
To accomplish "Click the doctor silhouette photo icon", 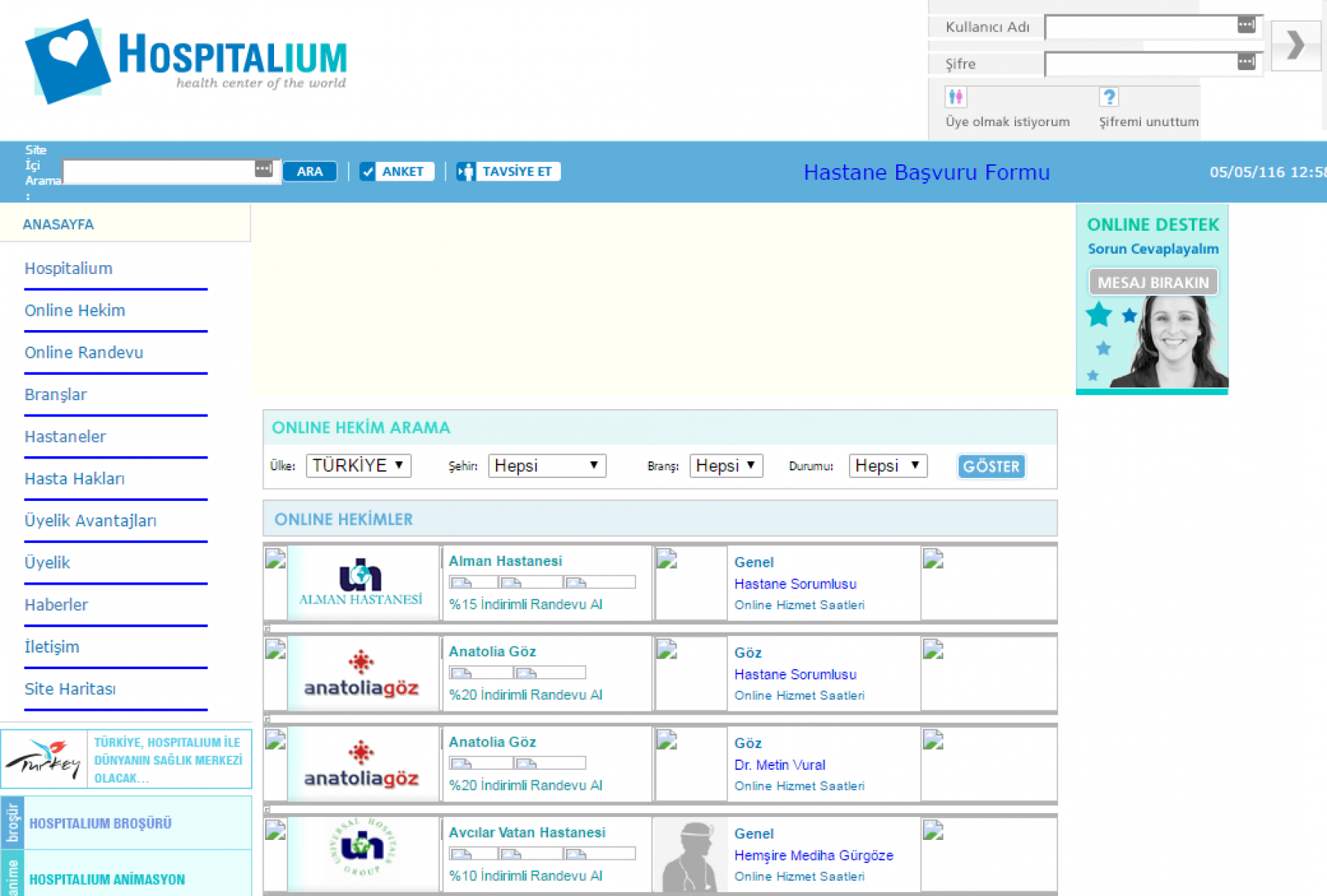I will [690, 855].
